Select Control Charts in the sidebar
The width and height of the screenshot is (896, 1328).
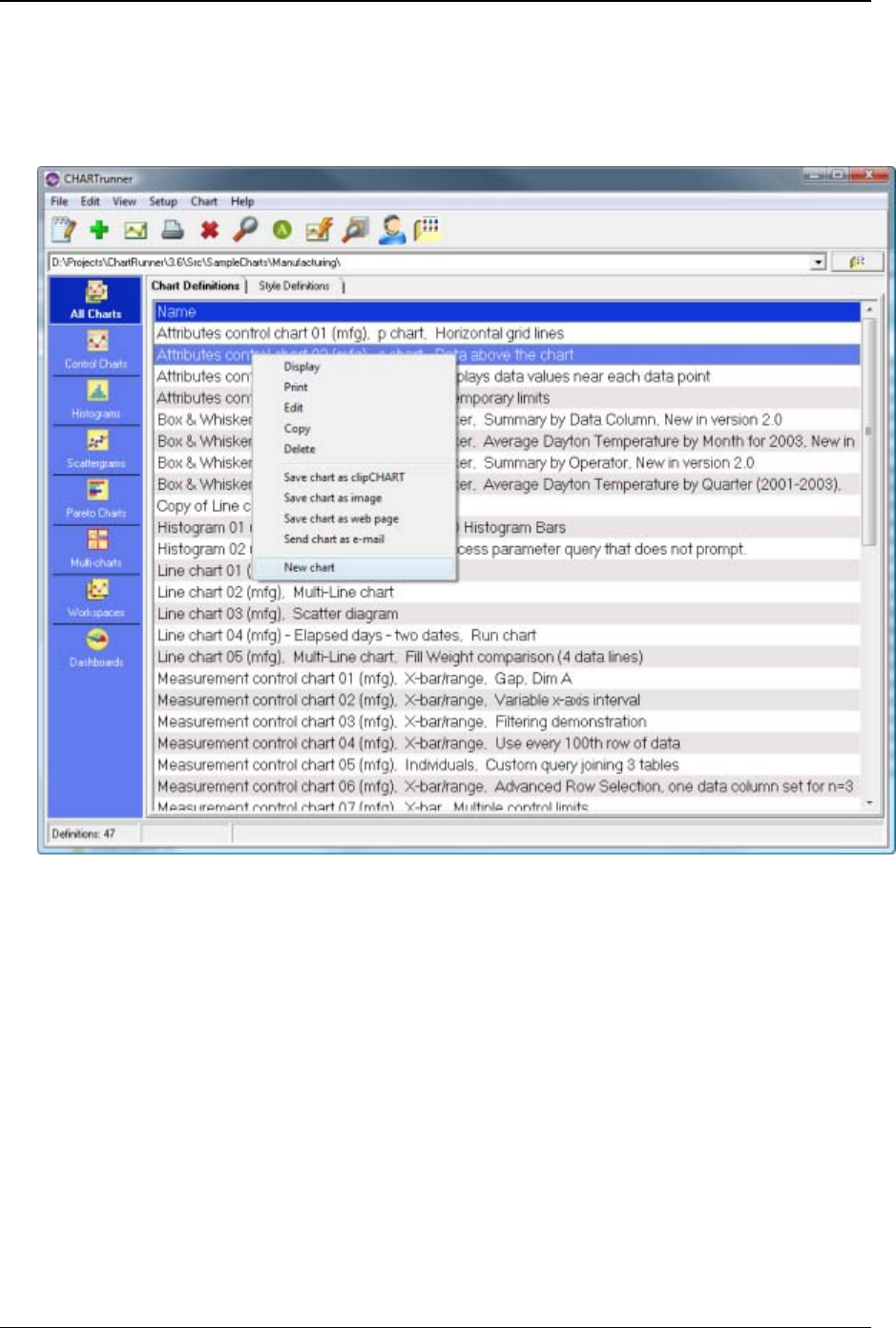pos(95,349)
